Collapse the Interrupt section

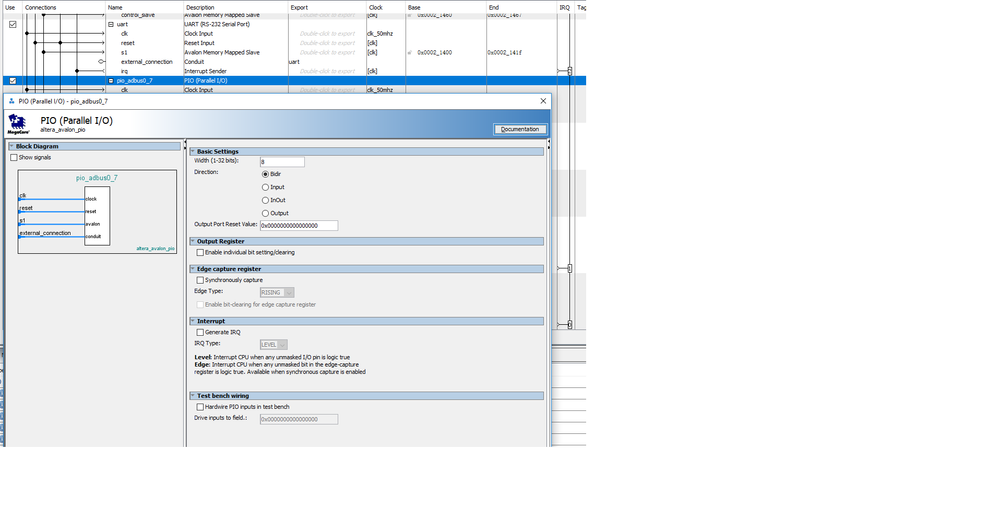tap(192, 321)
